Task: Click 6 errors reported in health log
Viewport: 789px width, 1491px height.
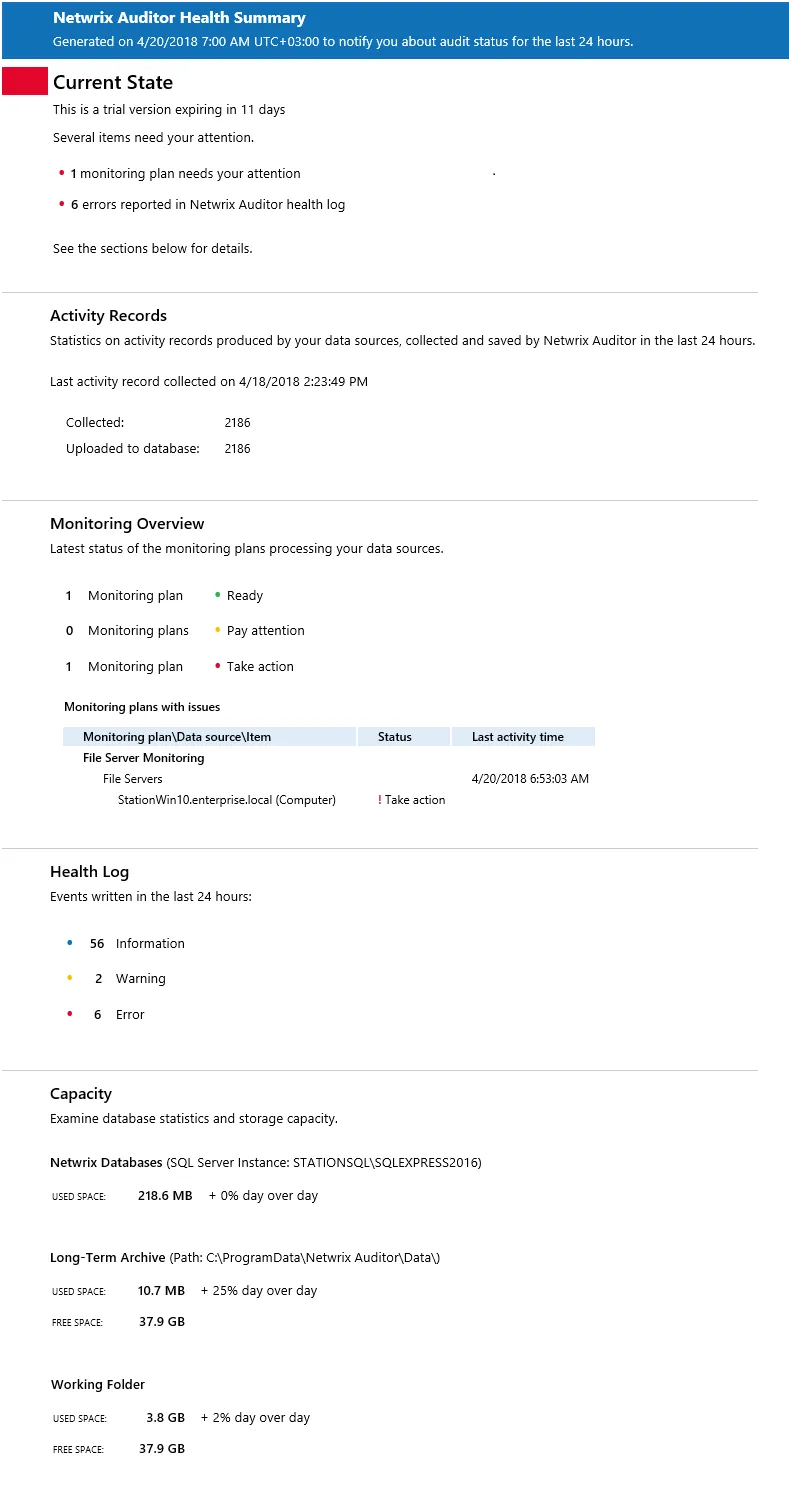Action: (208, 205)
